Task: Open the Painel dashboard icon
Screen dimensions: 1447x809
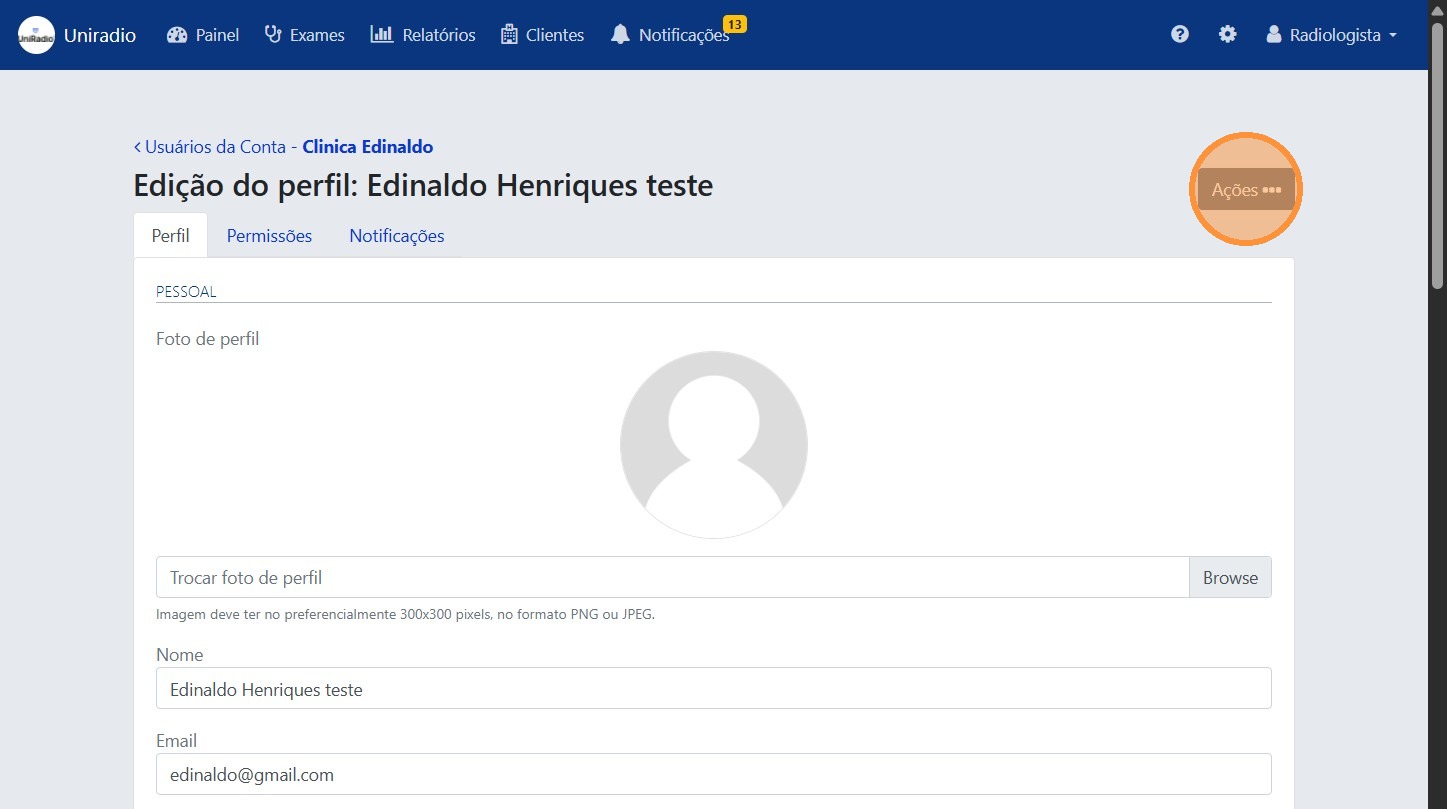Action: point(178,35)
